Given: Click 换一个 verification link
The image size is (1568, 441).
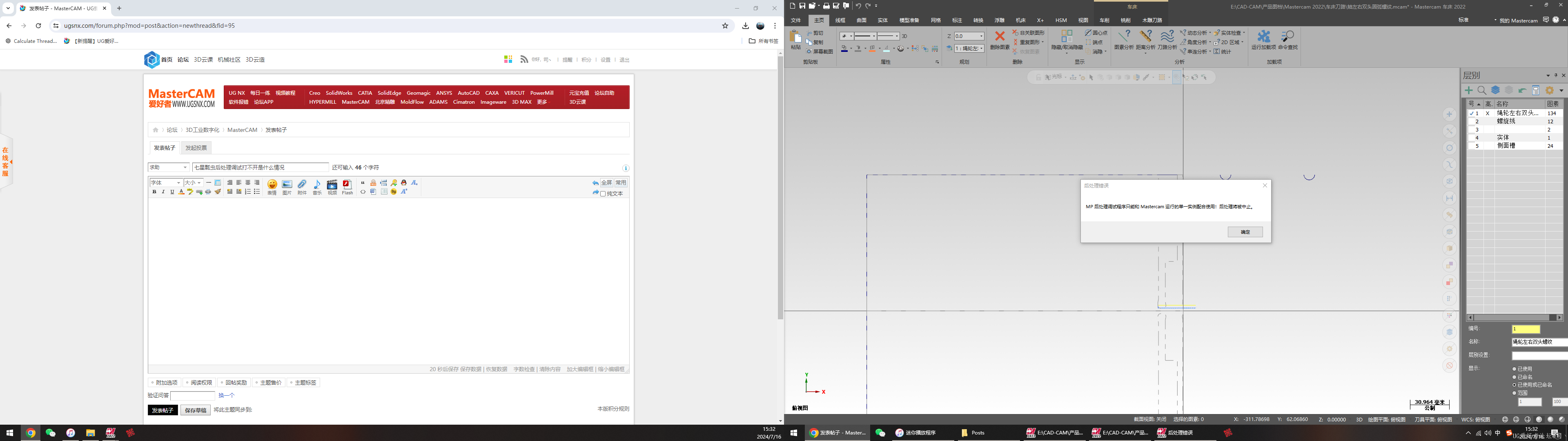Looking at the screenshot, I should (x=227, y=396).
